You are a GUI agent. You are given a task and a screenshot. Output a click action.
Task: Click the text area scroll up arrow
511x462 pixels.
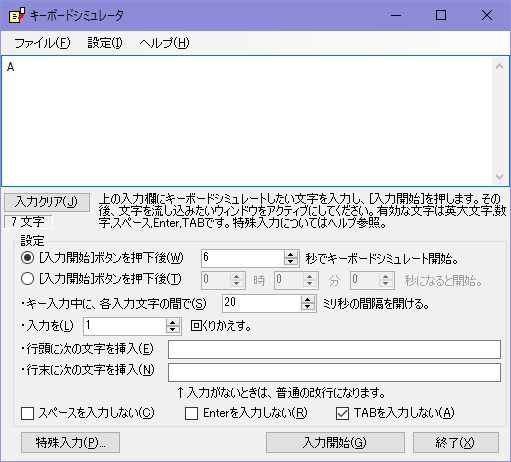[499, 66]
